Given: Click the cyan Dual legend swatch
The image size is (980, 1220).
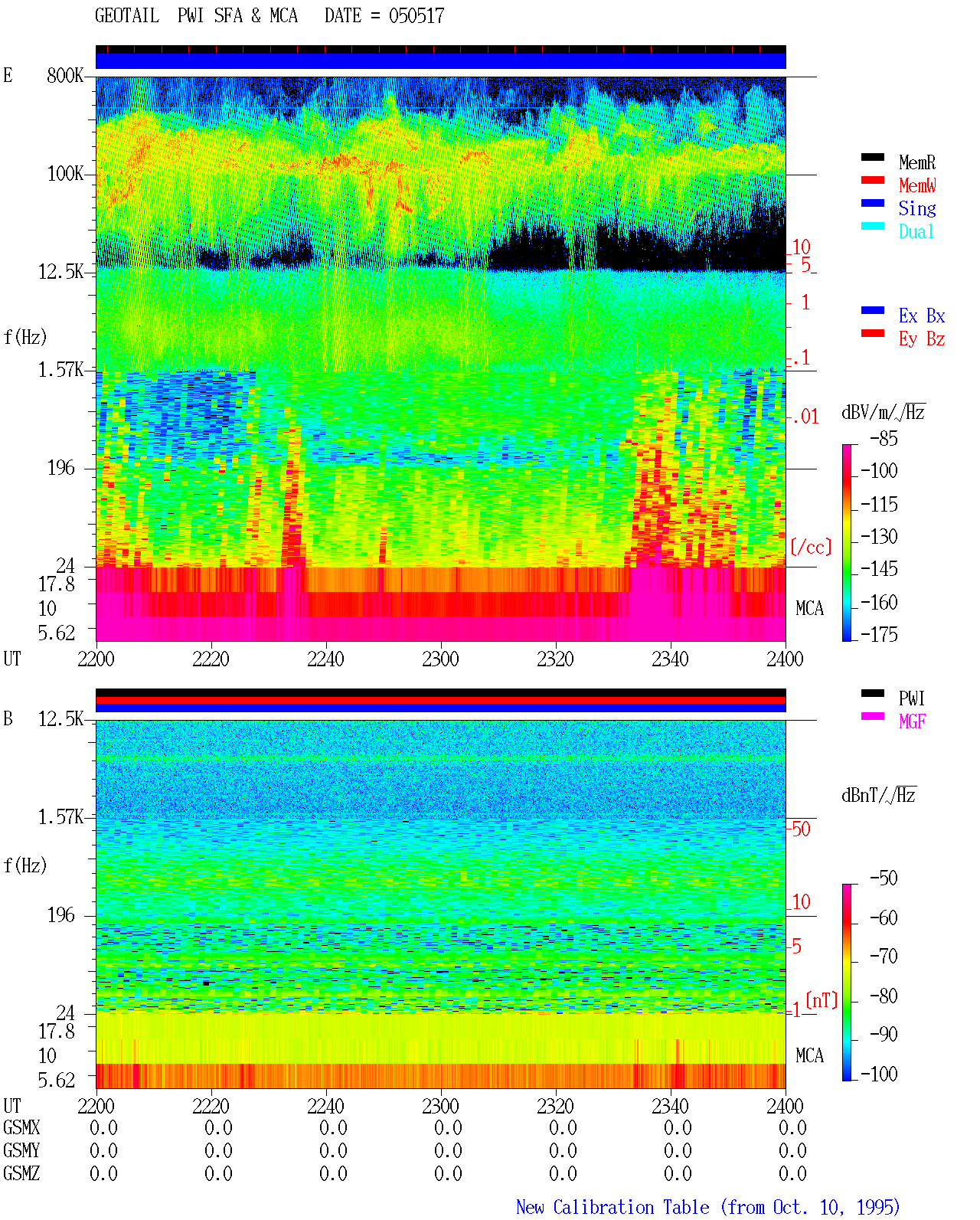Looking at the screenshot, I should 873,227.
